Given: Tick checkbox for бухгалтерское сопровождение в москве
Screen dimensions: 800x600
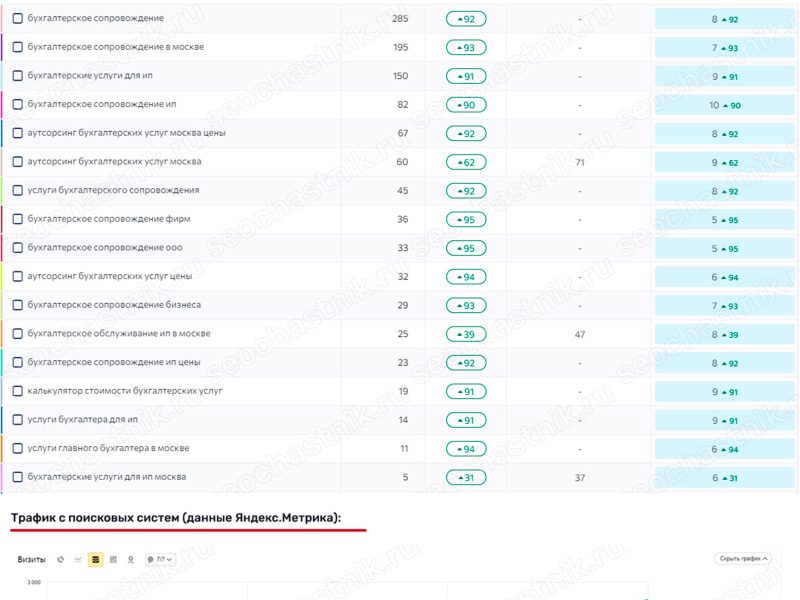Looking at the screenshot, I should [x=18, y=47].
